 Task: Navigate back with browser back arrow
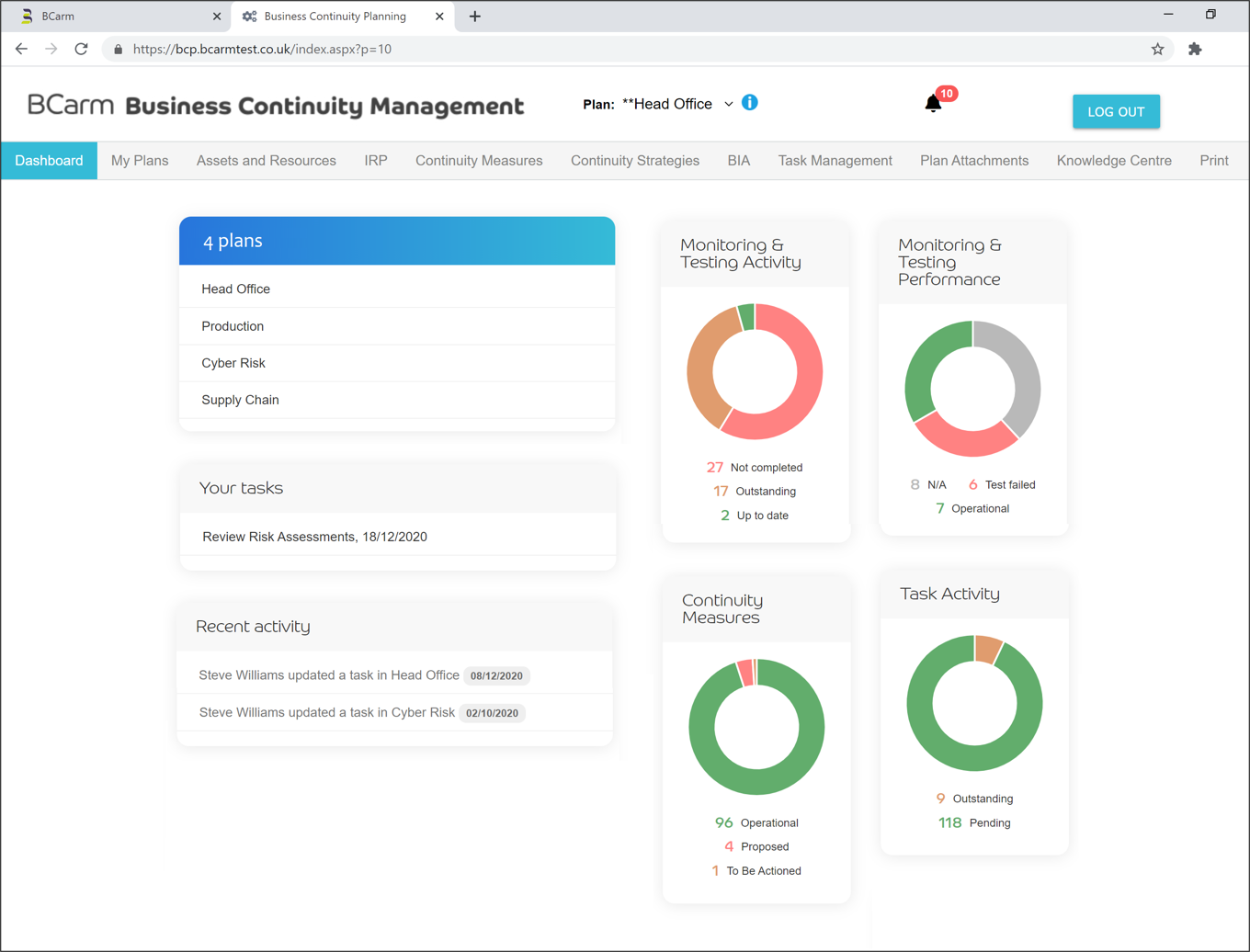point(21,49)
